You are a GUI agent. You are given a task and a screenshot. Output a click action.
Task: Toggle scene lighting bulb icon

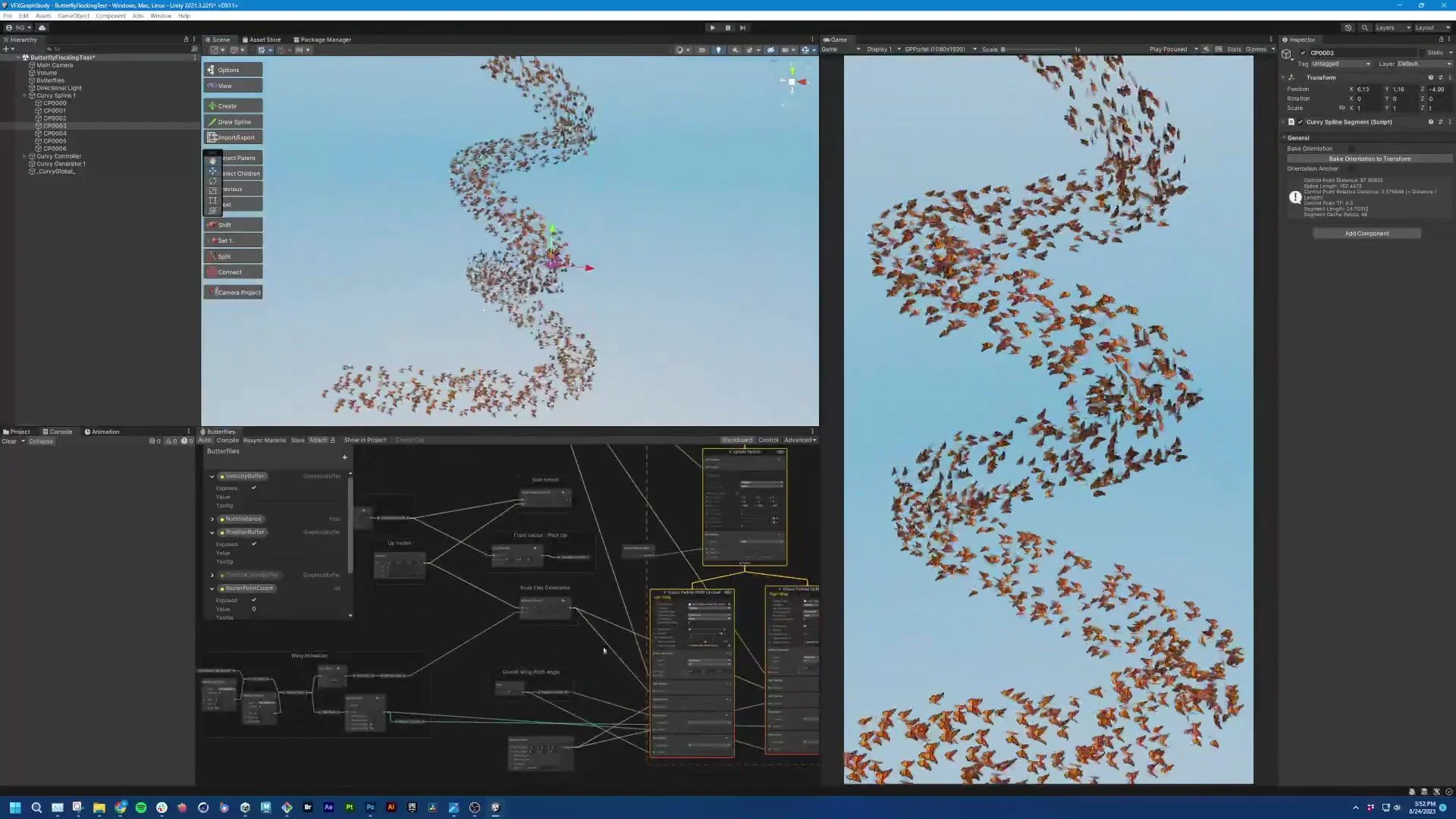point(718,50)
